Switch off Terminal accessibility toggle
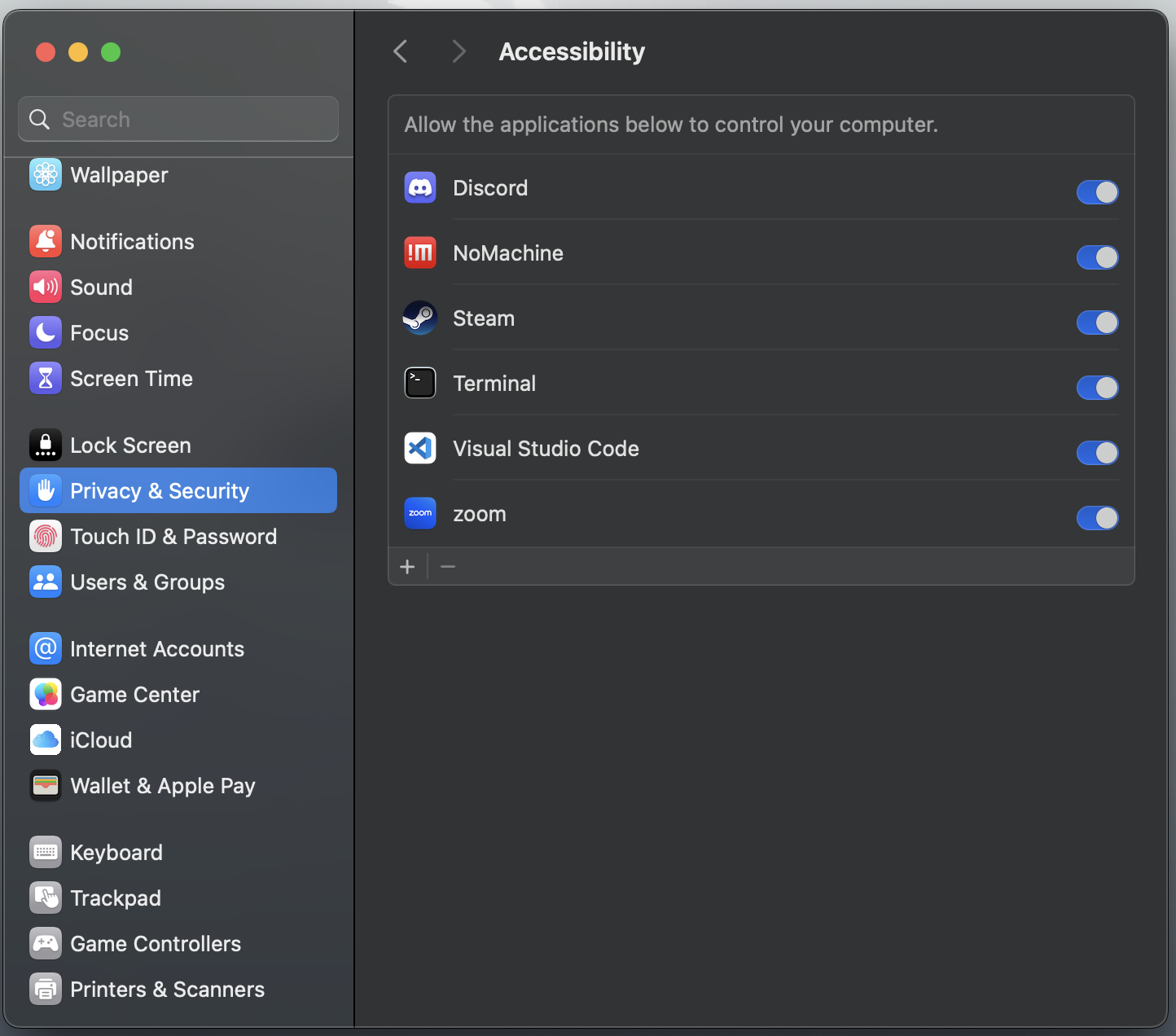Viewport: 1176px width, 1036px height. [1097, 388]
